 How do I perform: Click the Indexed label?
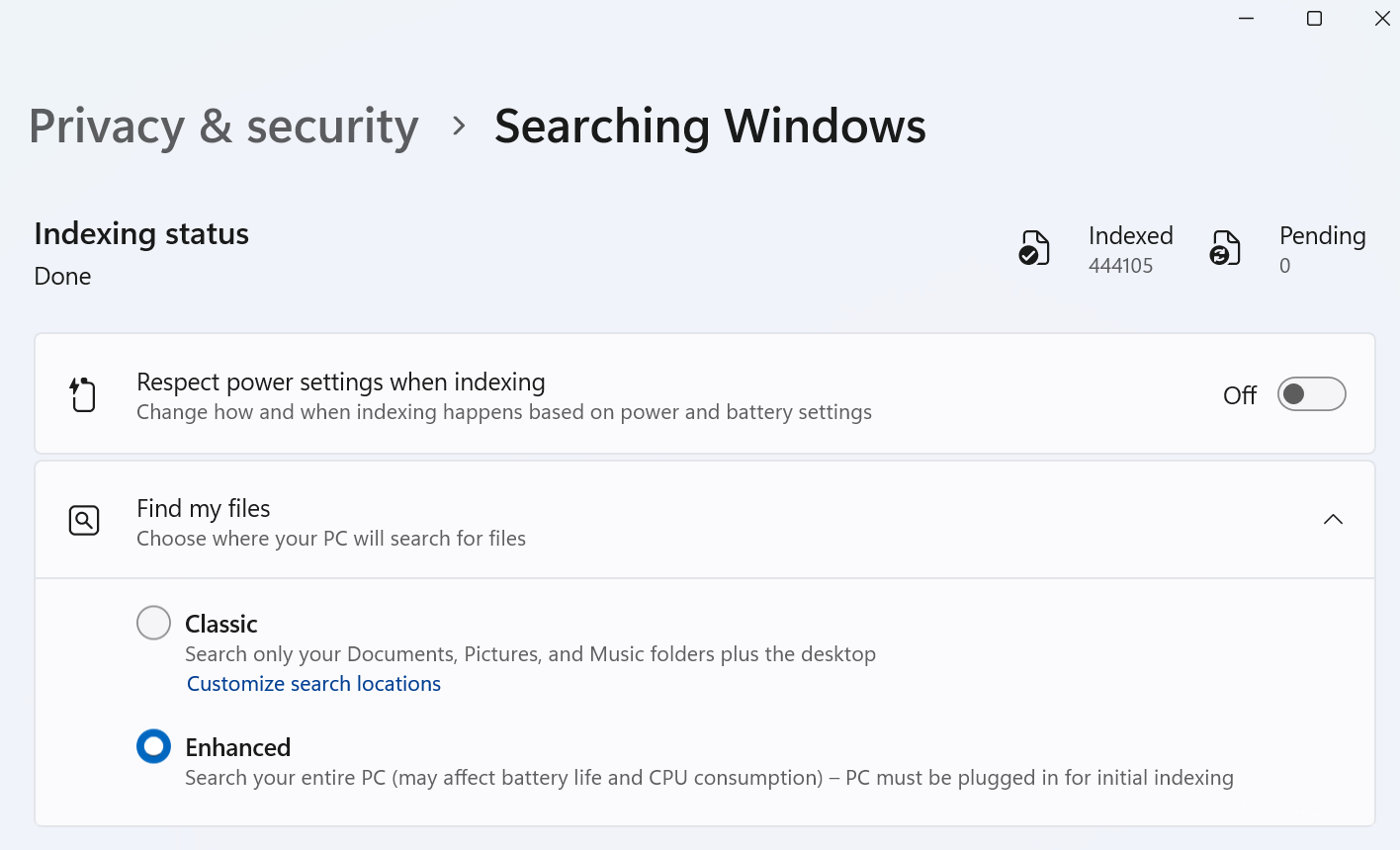[x=1130, y=236]
